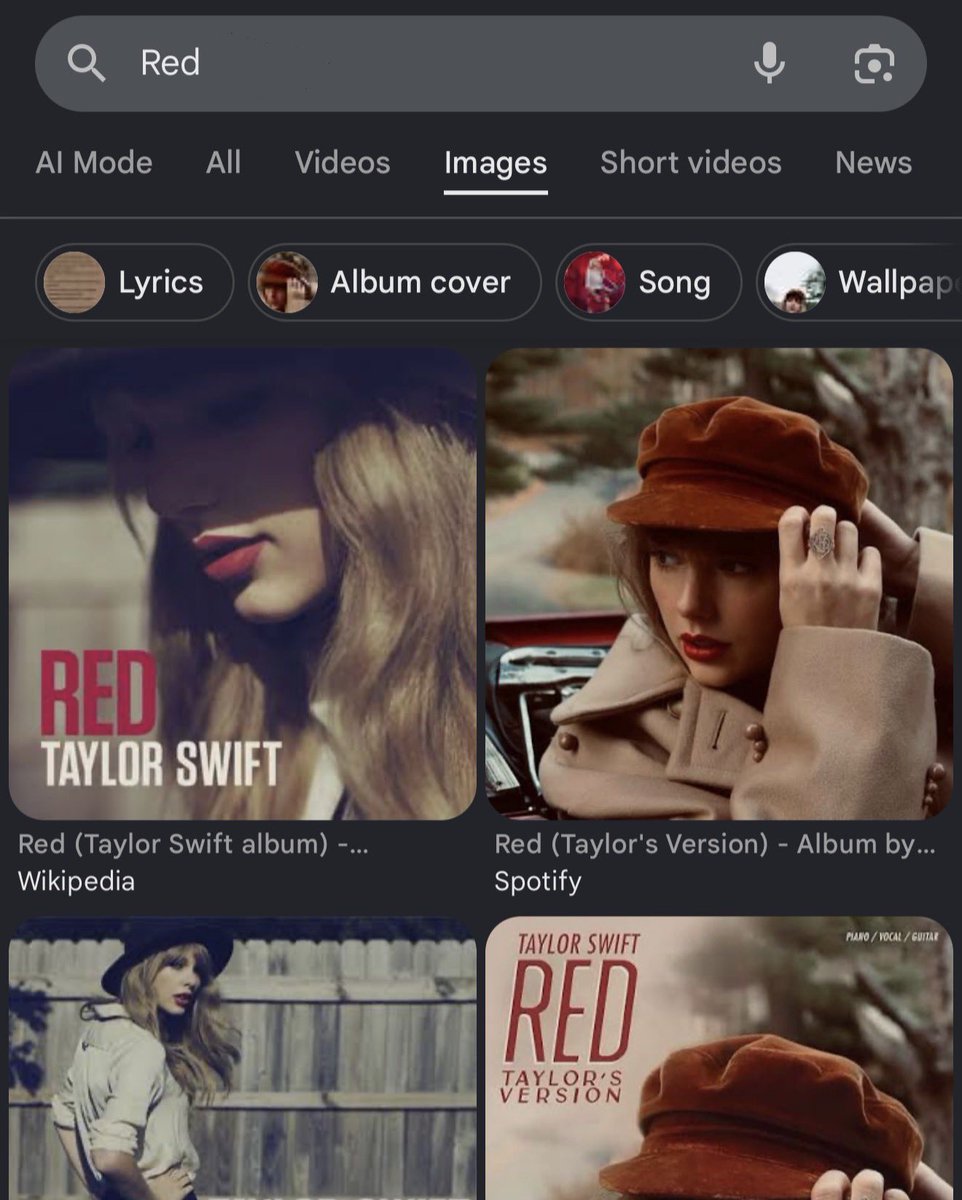The width and height of the screenshot is (962, 1200).
Task: Open the "Red (Taylor Swift album) -..." title link
Action: tap(193, 844)
